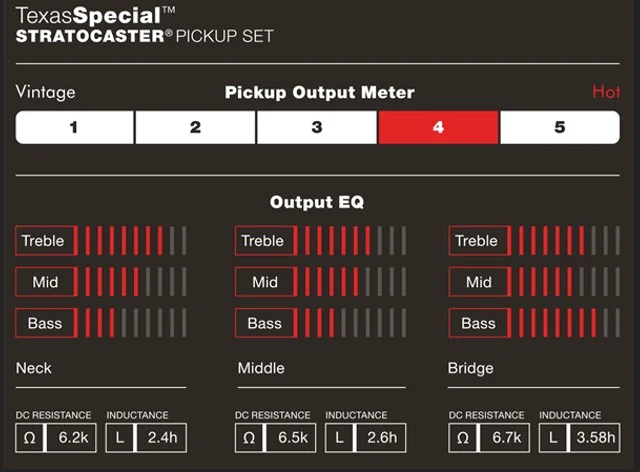
Task: Select output meter segment 3
Action: tap(317, 127)
